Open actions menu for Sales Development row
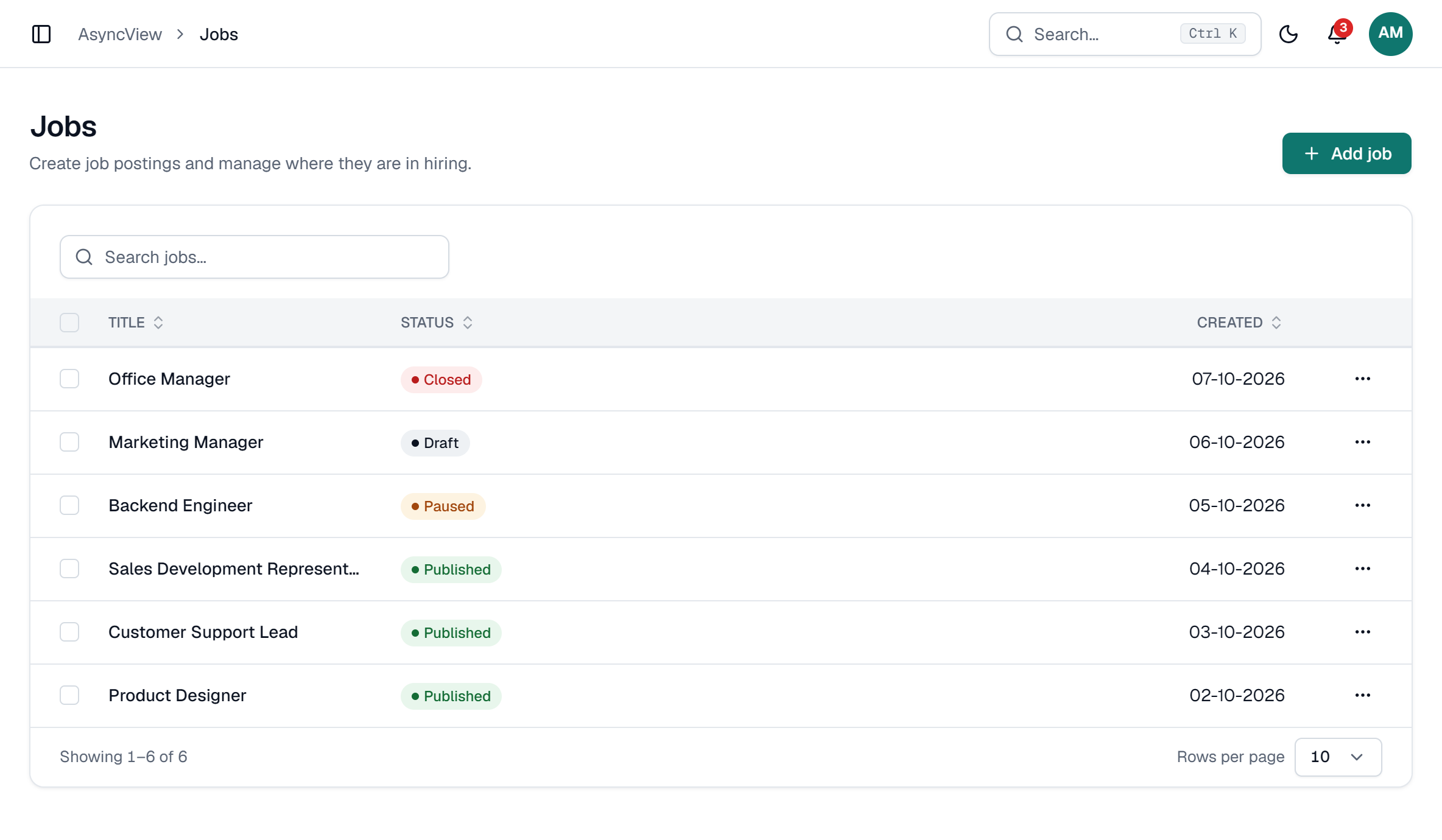This screenshot has width=1442, height=840. point(1363,569)
